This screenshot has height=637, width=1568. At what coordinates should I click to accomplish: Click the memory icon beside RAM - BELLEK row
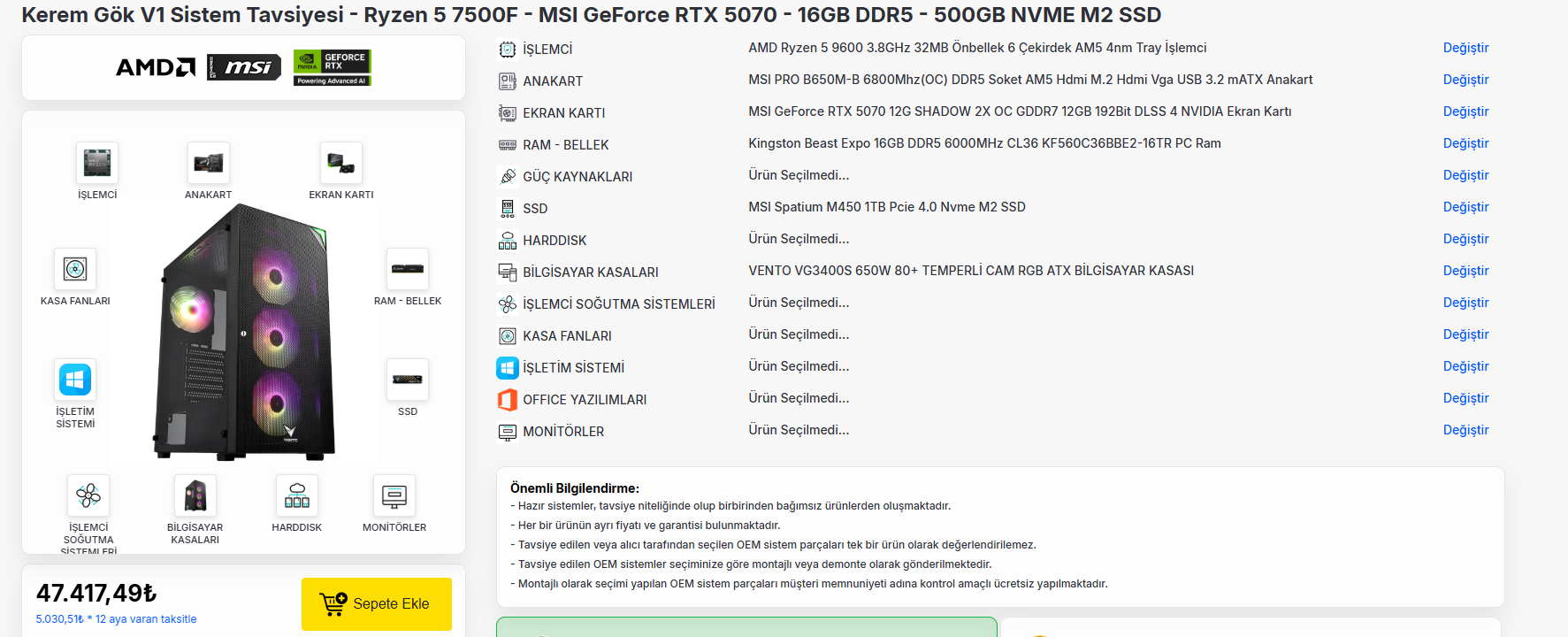point(508,145)
